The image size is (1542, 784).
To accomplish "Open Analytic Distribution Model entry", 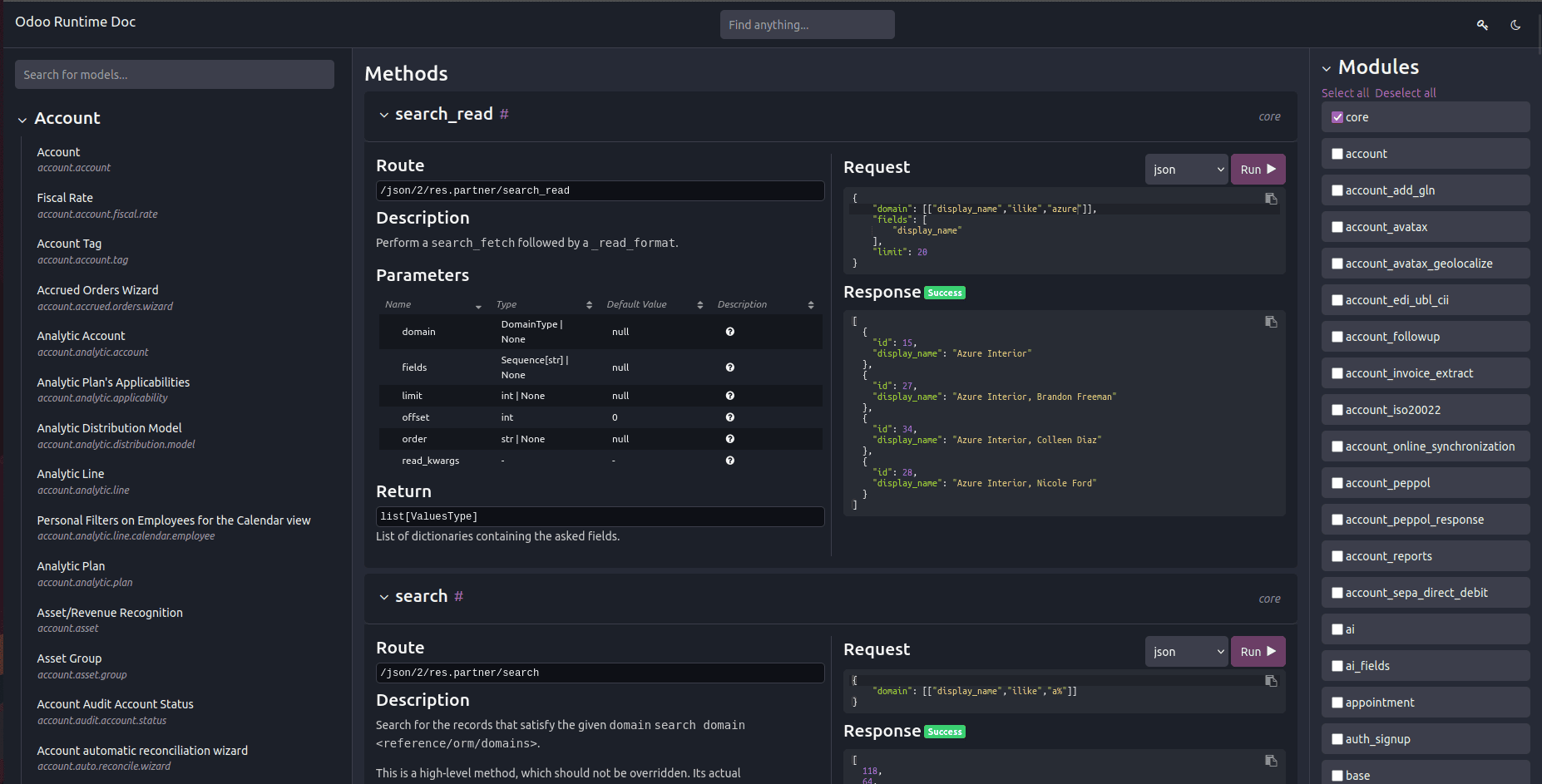I will point(116,436).
